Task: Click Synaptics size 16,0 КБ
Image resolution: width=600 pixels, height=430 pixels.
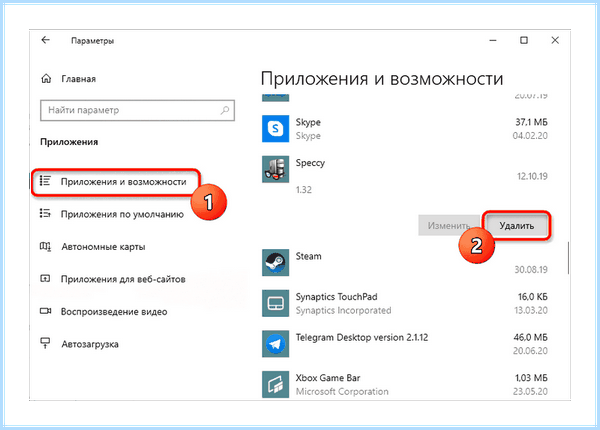Action: pos(533,297)
